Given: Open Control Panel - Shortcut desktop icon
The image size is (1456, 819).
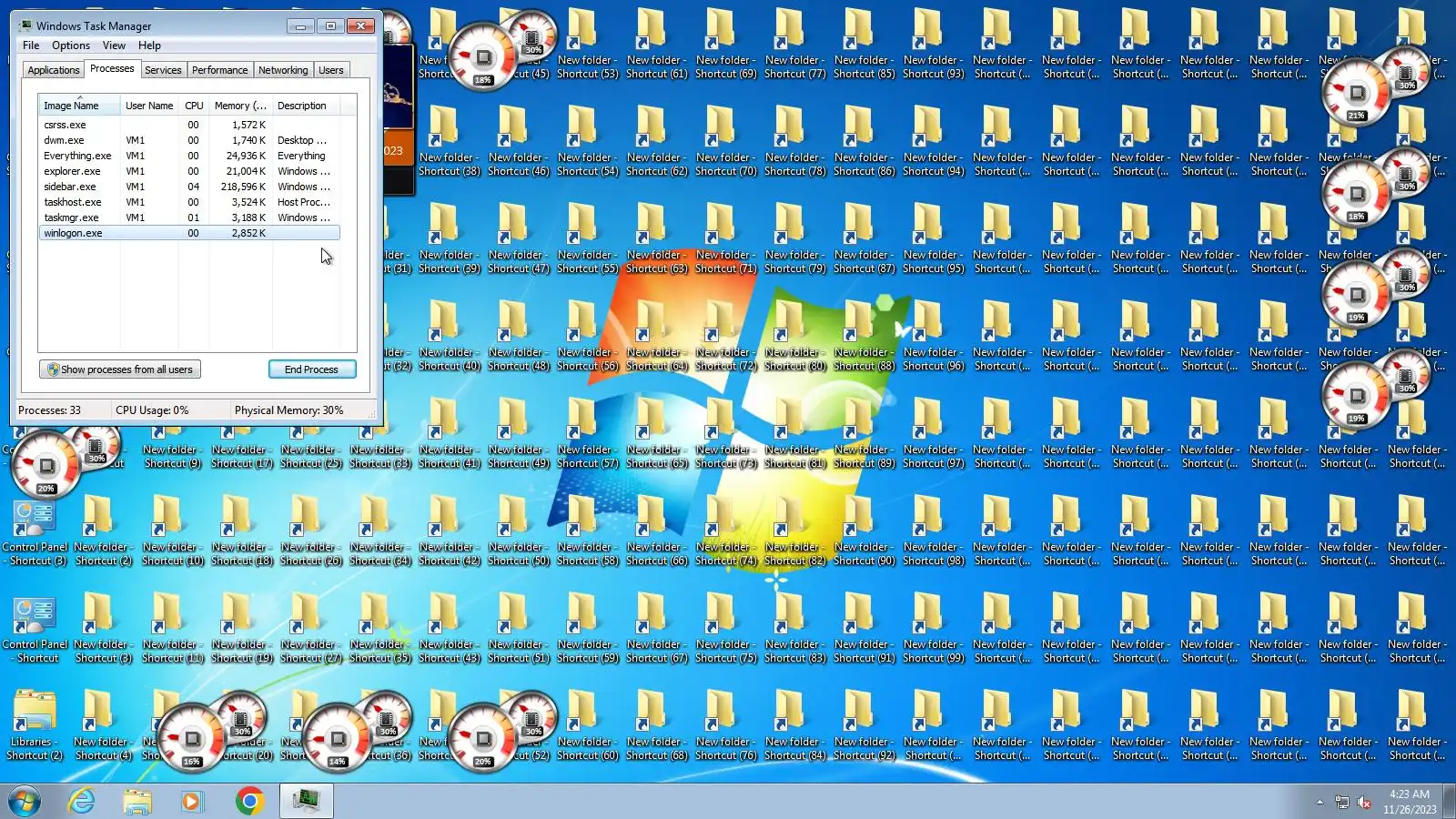Looking at the screenshot, I should click(x=35, y=630).
